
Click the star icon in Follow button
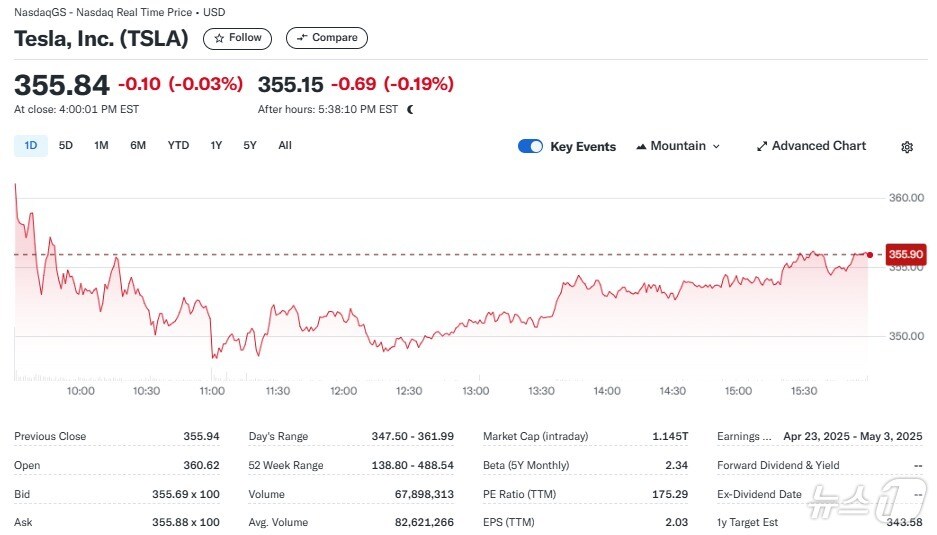click(220, 38)
